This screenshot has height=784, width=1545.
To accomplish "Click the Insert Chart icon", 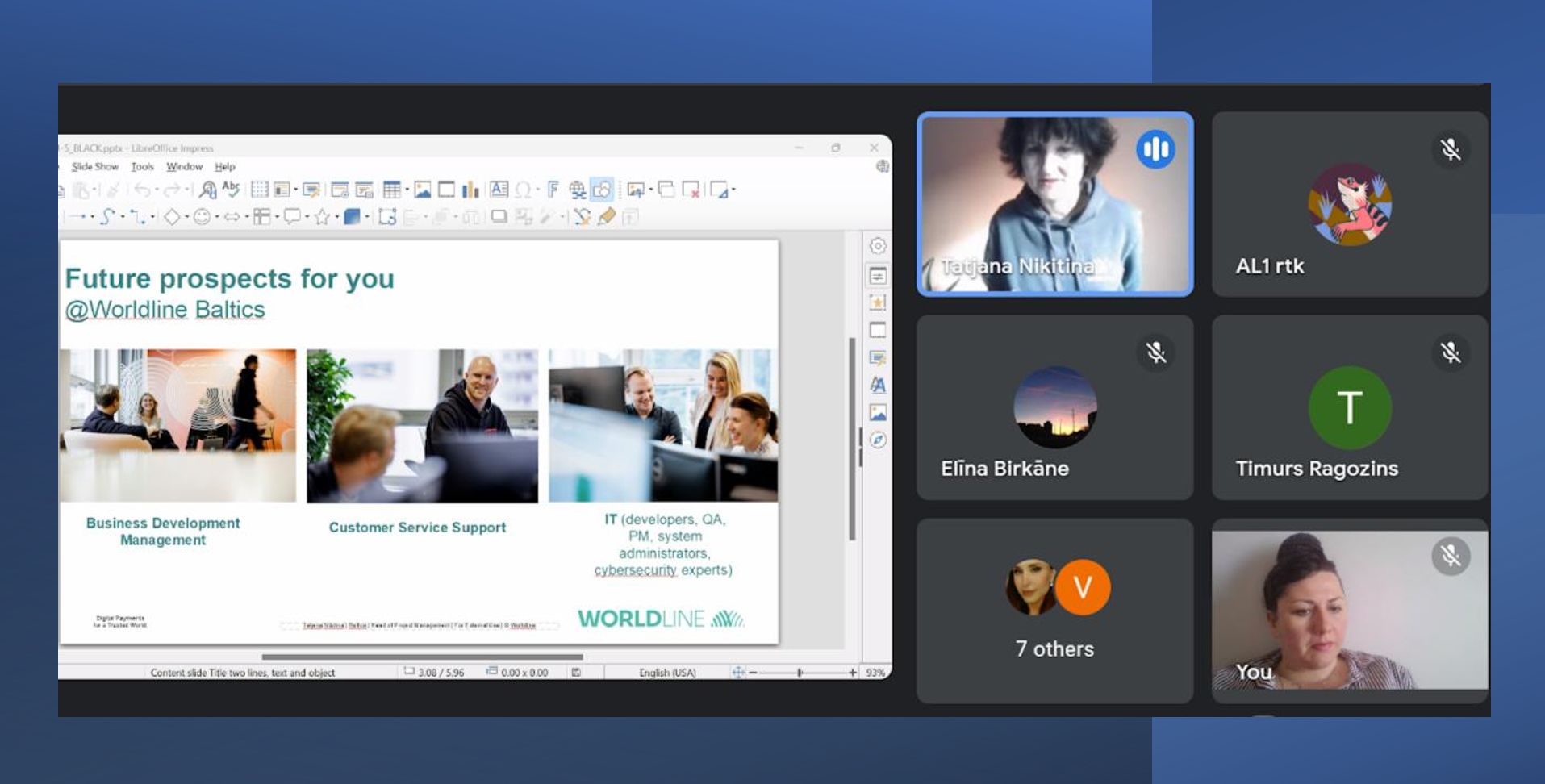I will 470,190.
